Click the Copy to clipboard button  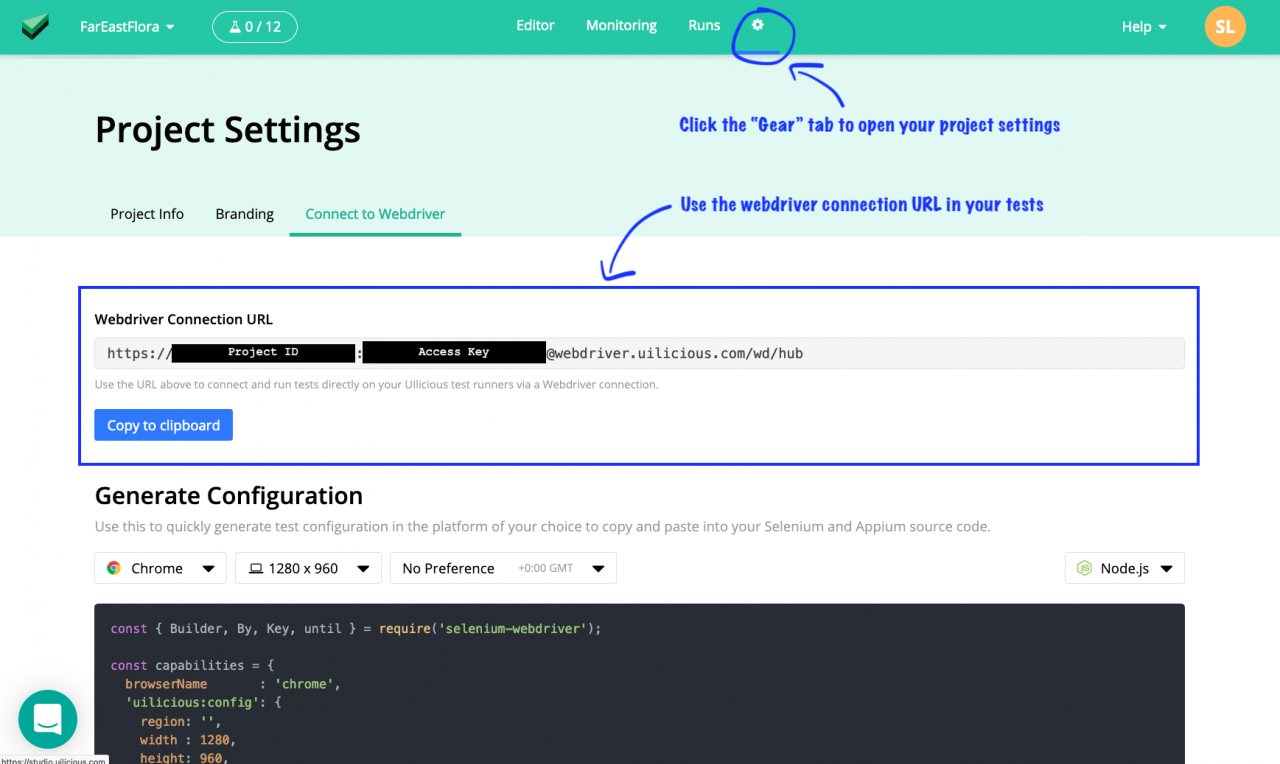tap(163, 424)
